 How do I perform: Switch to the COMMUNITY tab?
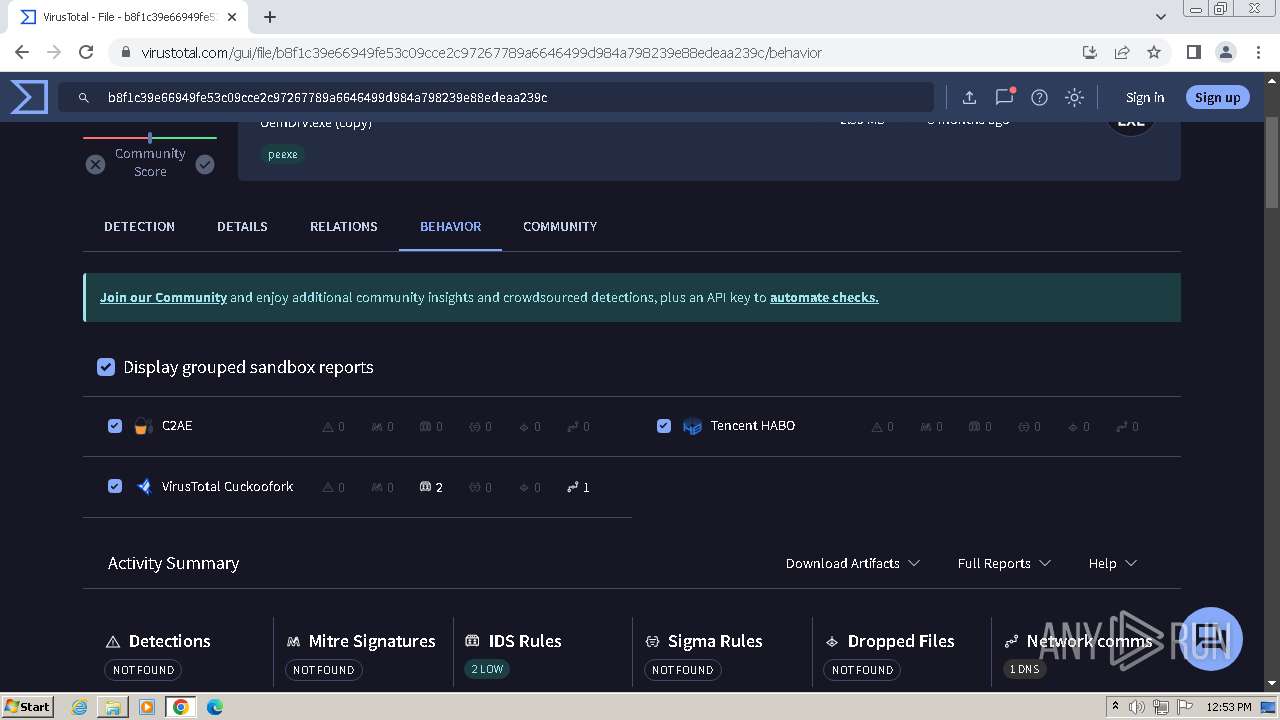(x=560, y=226)
